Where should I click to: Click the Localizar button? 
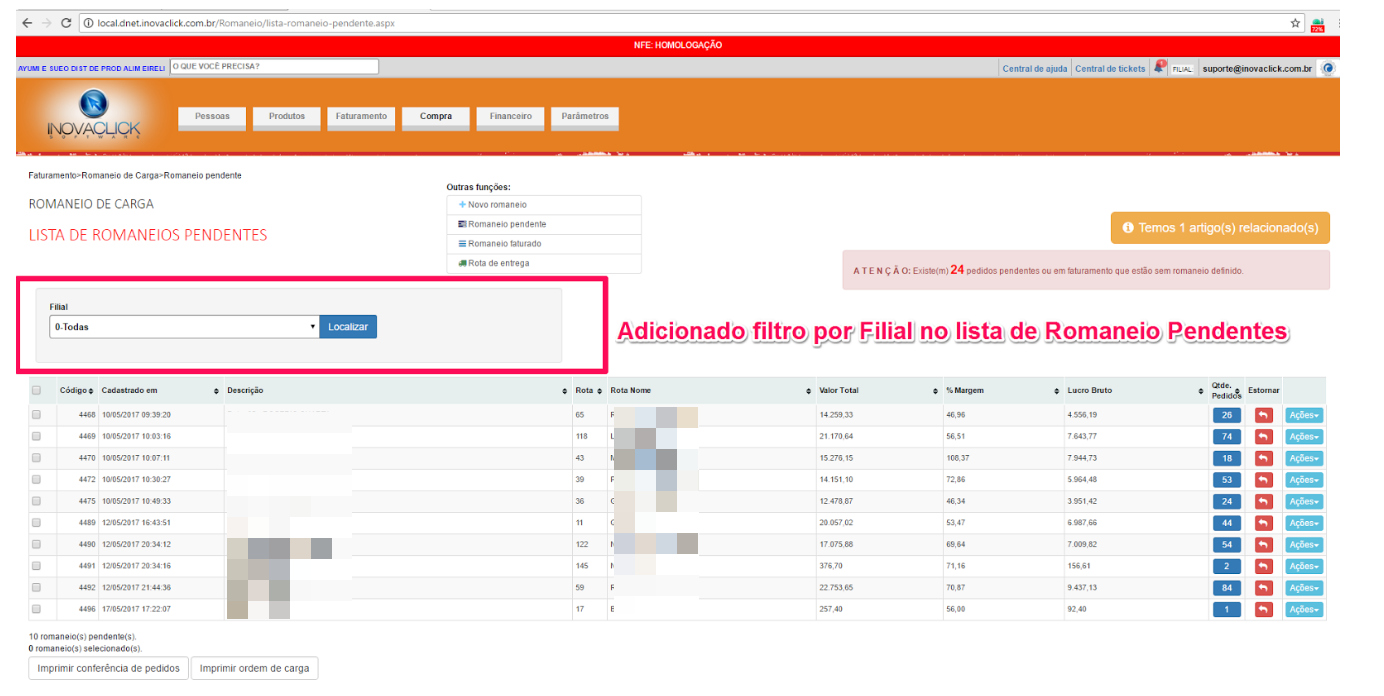348,327
